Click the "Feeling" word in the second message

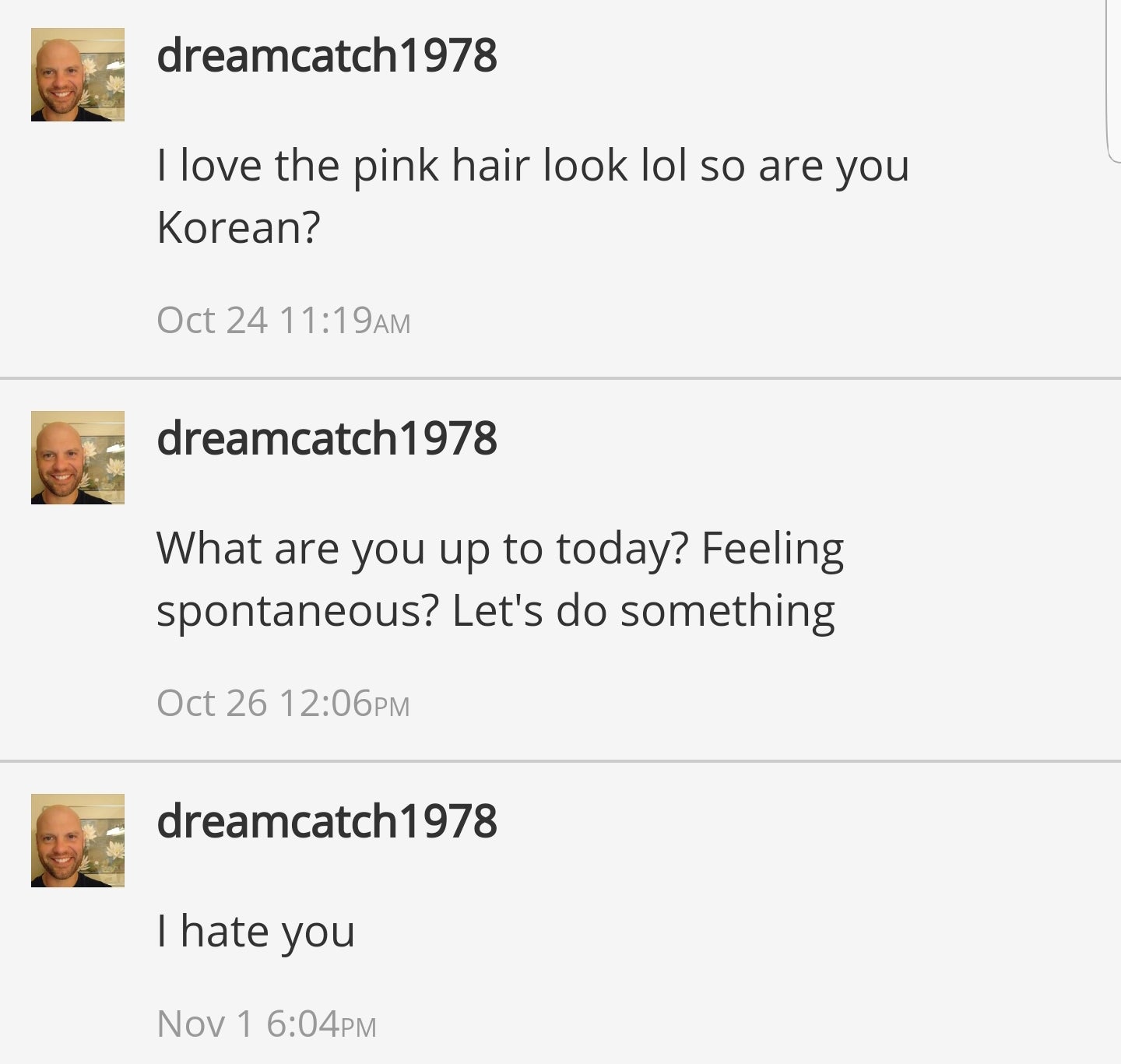(772, 550)
